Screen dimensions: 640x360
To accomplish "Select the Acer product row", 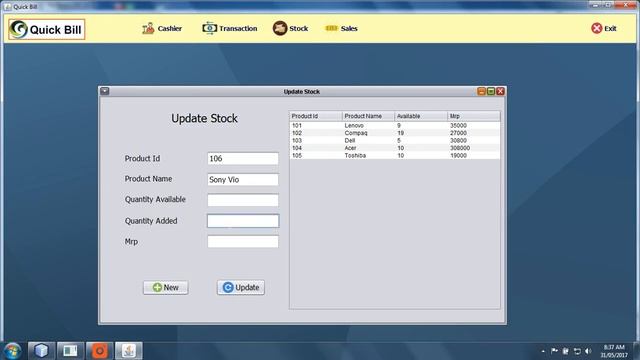I will tap(395, 148).
